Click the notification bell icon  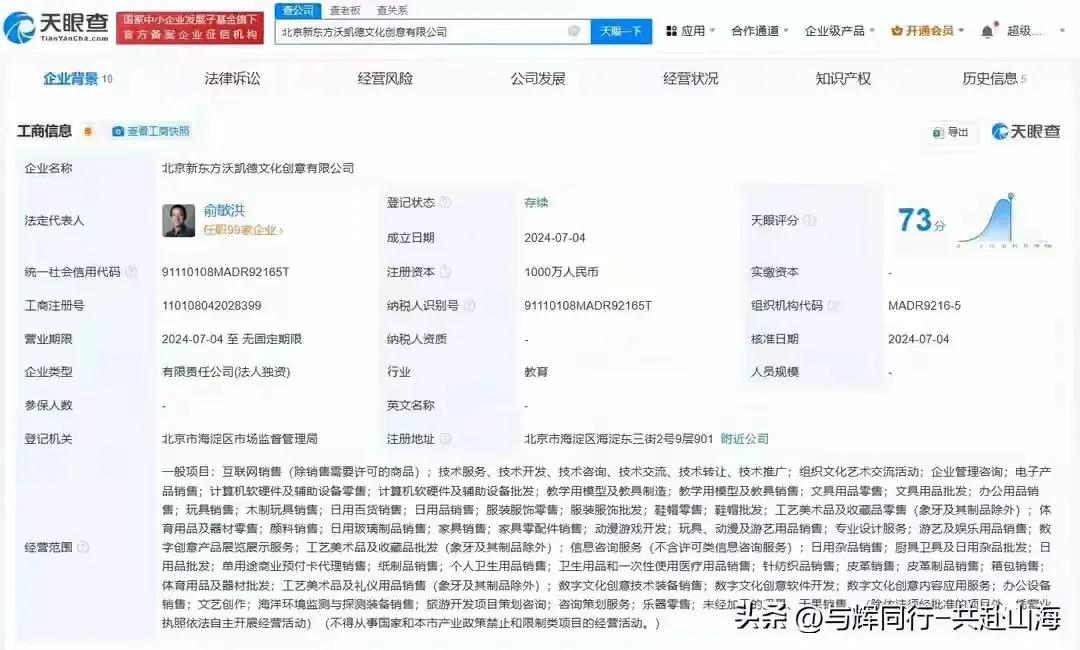pyautogui.click(x=988, y=31)
